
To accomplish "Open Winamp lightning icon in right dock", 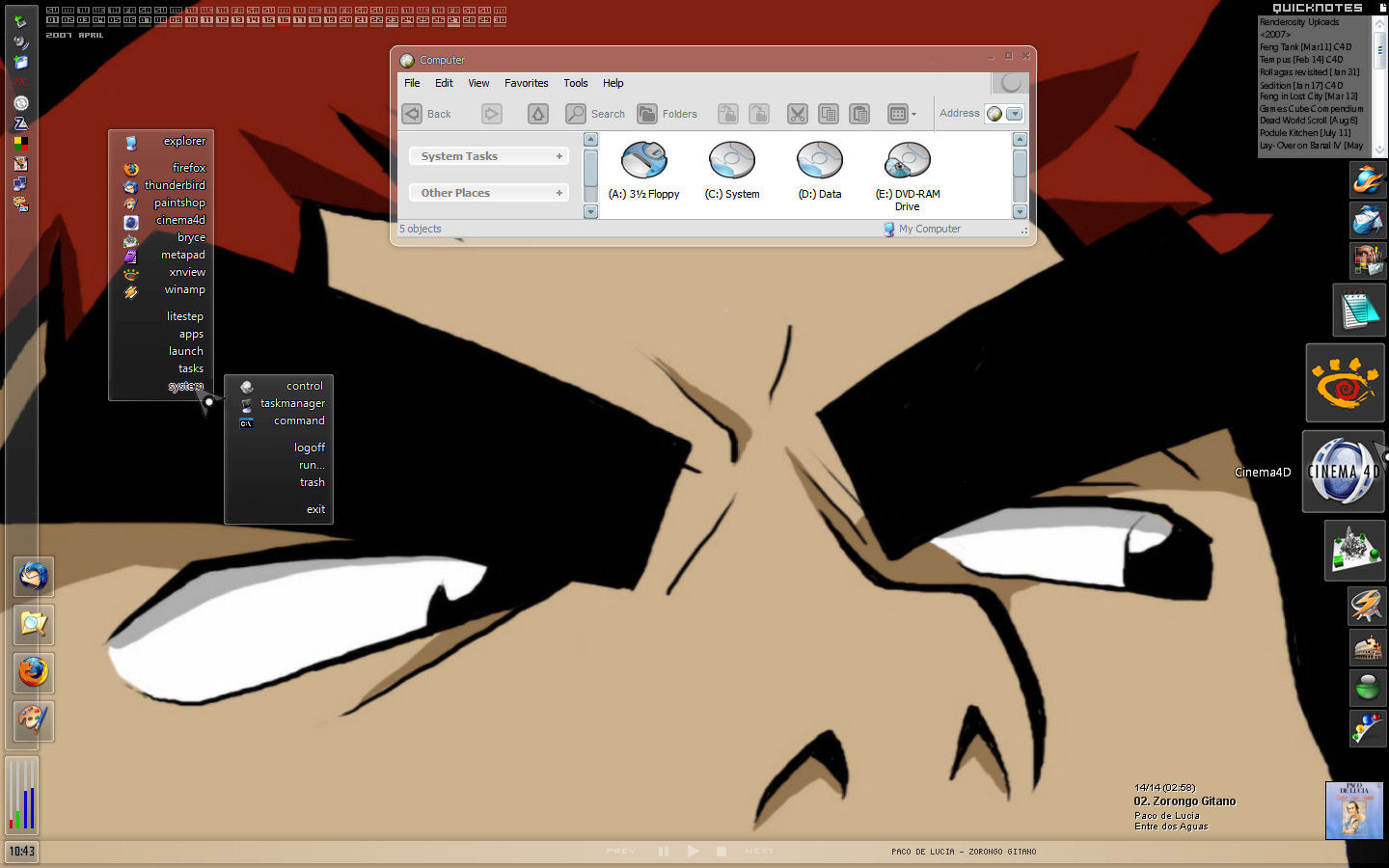I will [1368, 606].
